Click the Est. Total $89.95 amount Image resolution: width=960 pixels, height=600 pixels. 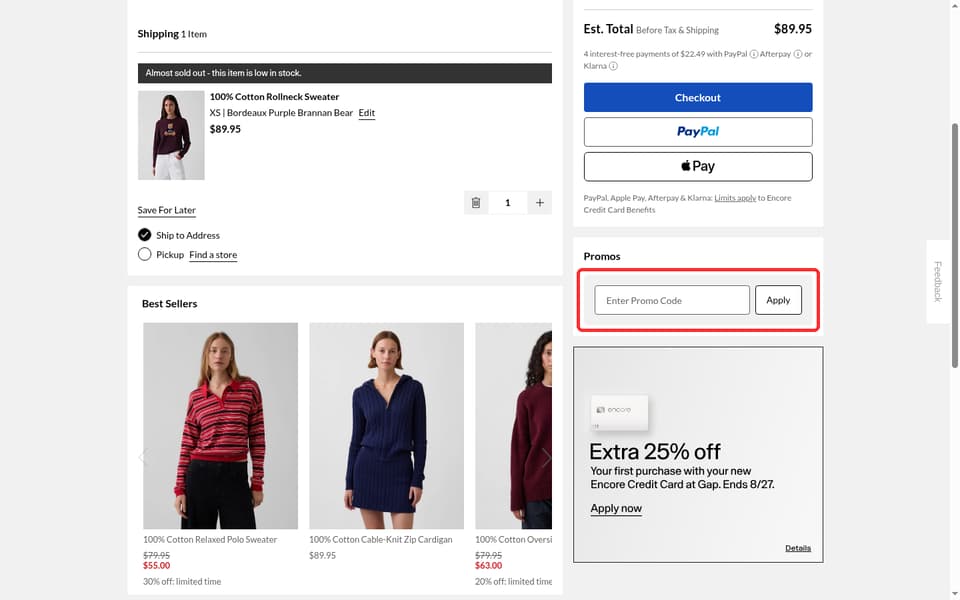click(793, 29)
